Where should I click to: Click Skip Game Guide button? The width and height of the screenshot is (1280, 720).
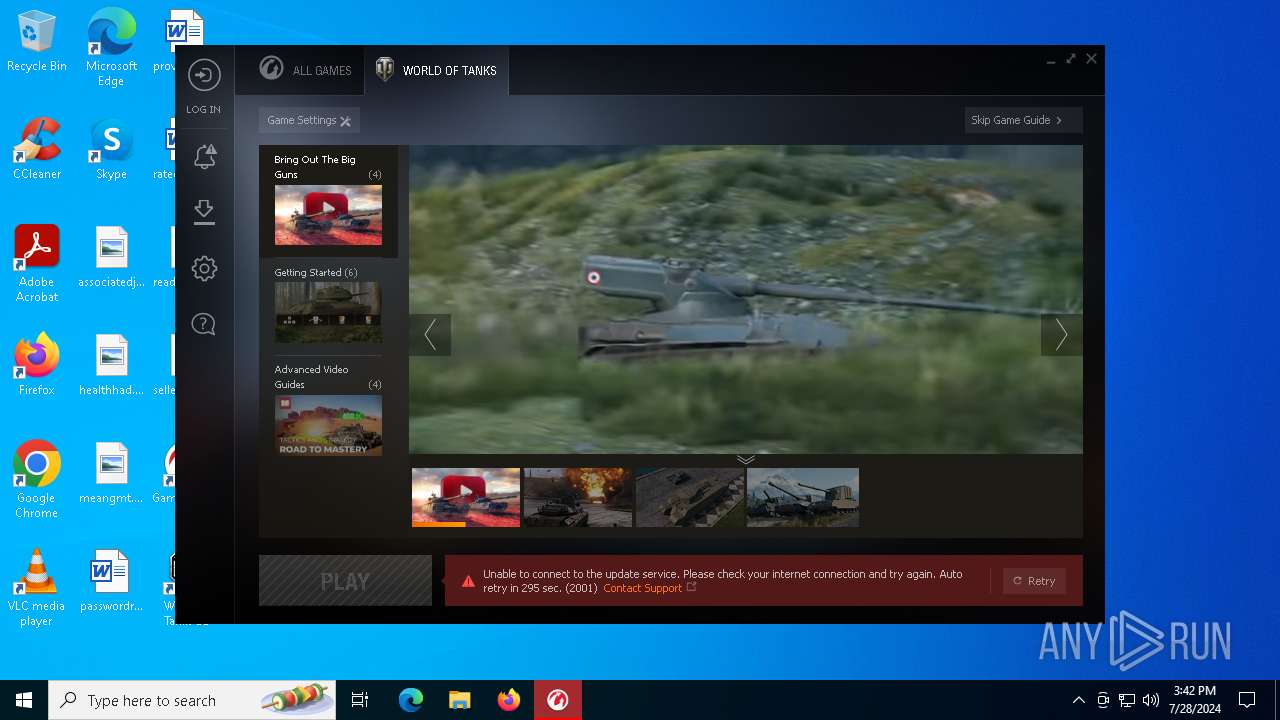(x=1023, y=120)
